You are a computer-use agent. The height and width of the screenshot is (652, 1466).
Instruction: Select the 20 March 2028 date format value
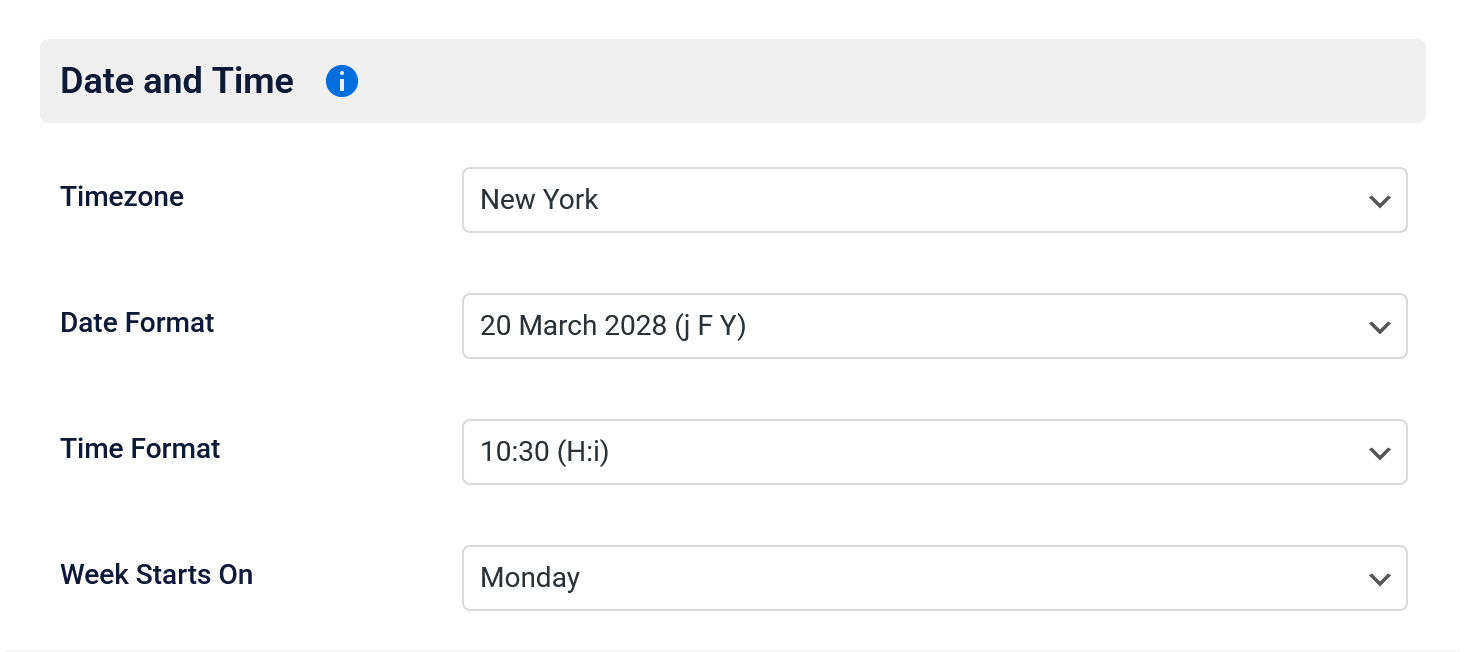[x=611, y=326]
